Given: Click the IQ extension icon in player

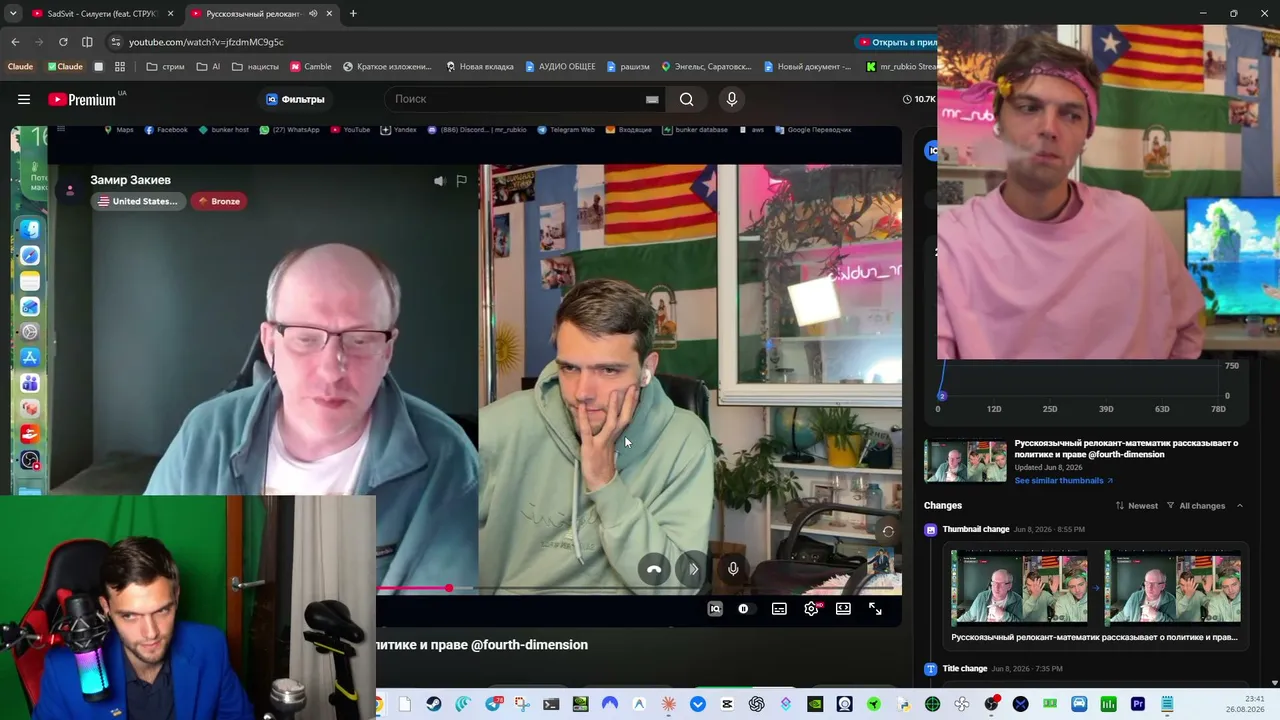Looking at the screenshot, I should point(715,609).
